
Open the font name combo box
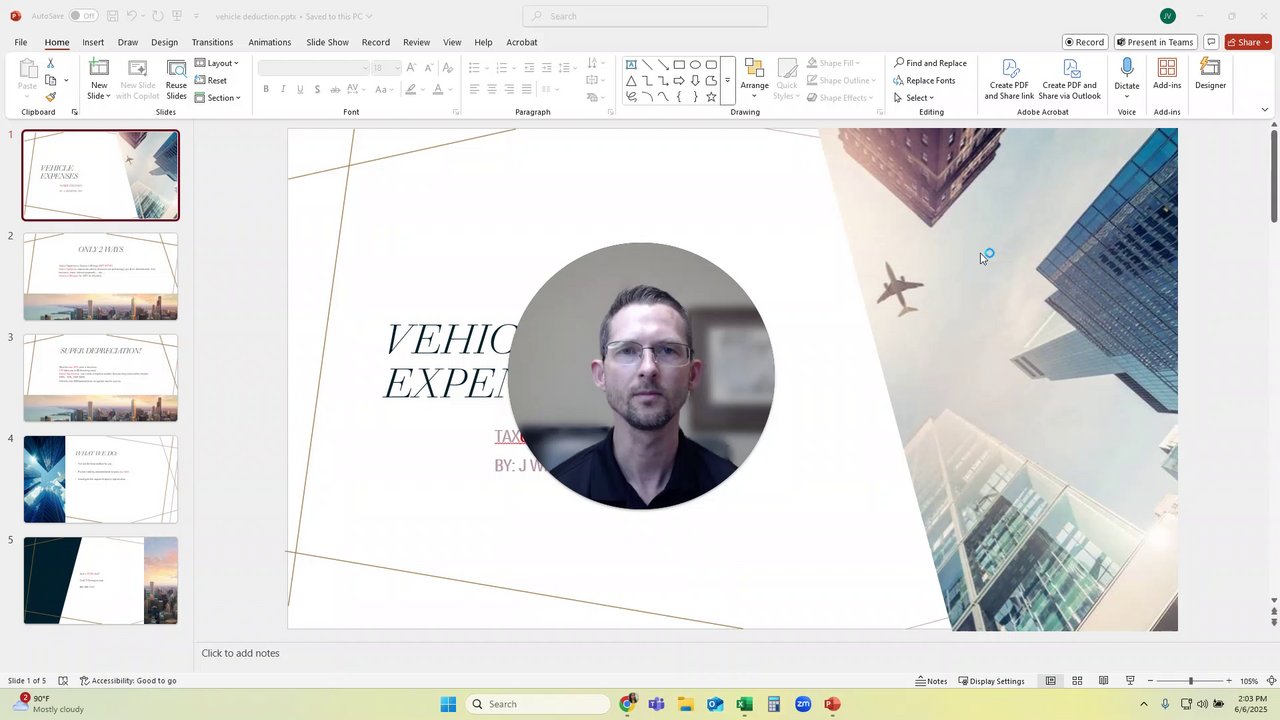pyautogui.click(x=314, y=67)
